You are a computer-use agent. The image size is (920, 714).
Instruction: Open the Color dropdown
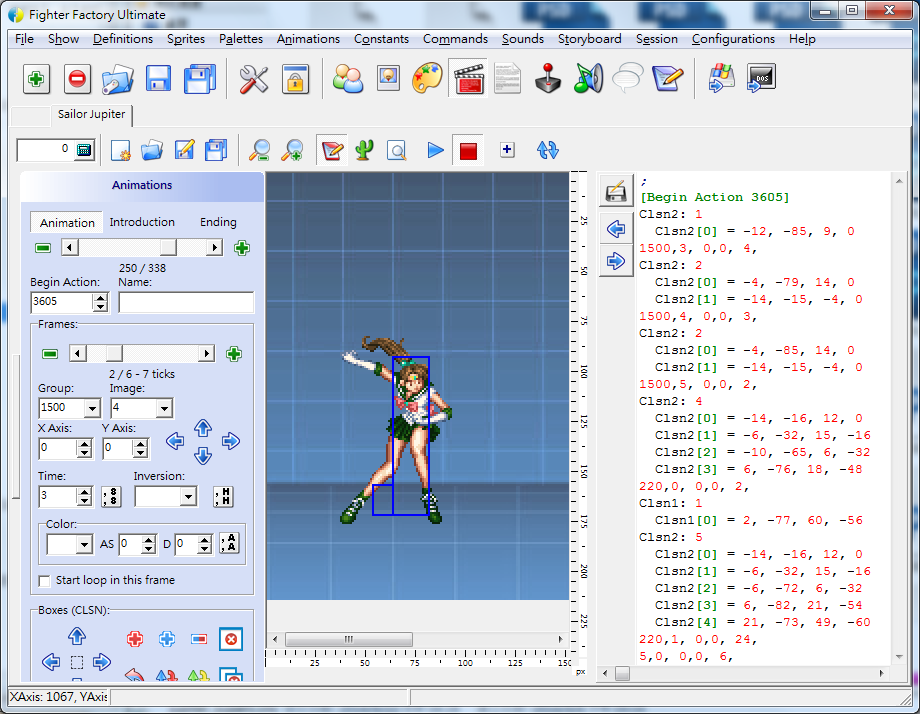[84, 544]
